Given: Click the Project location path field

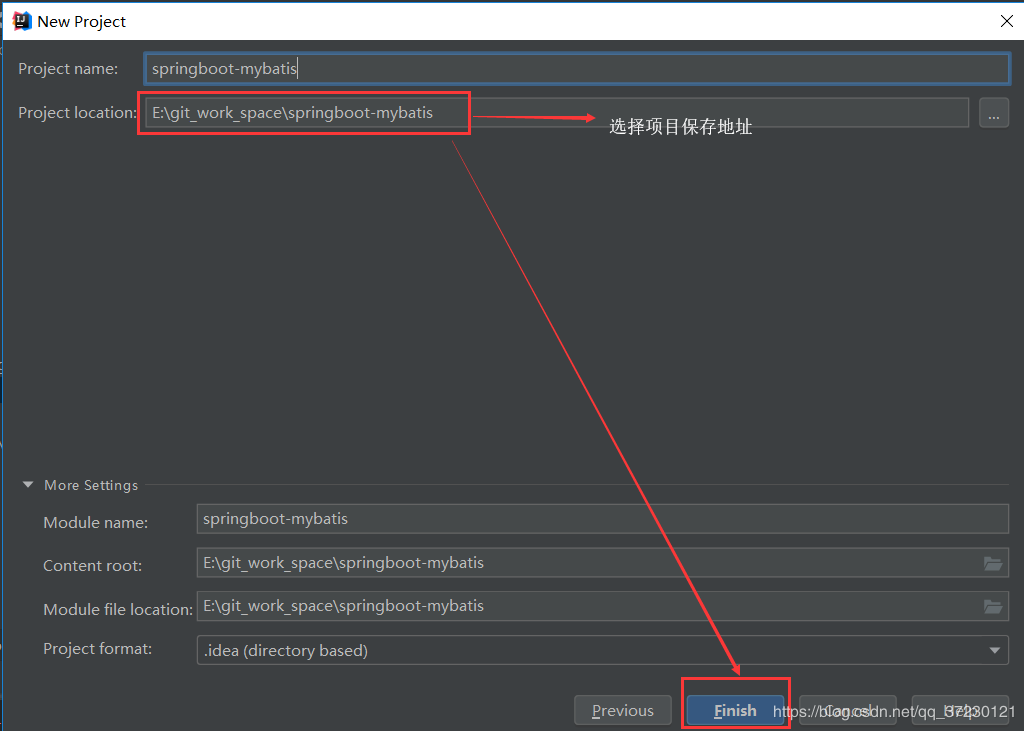Looking at the screenshot, I should 556,112.
